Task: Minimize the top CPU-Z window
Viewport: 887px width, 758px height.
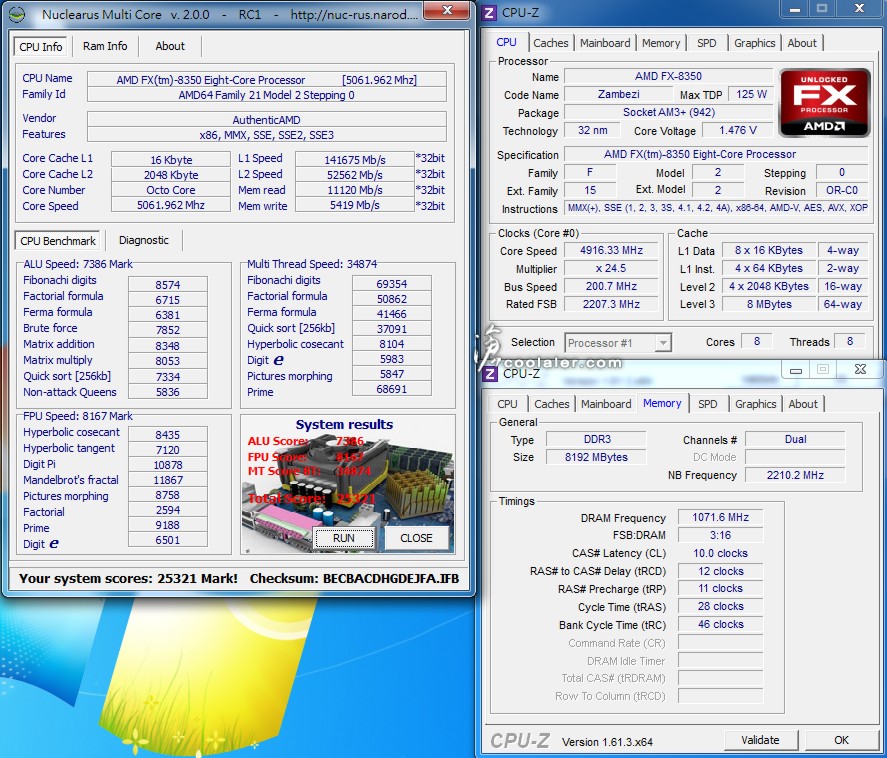Action: 794,8
